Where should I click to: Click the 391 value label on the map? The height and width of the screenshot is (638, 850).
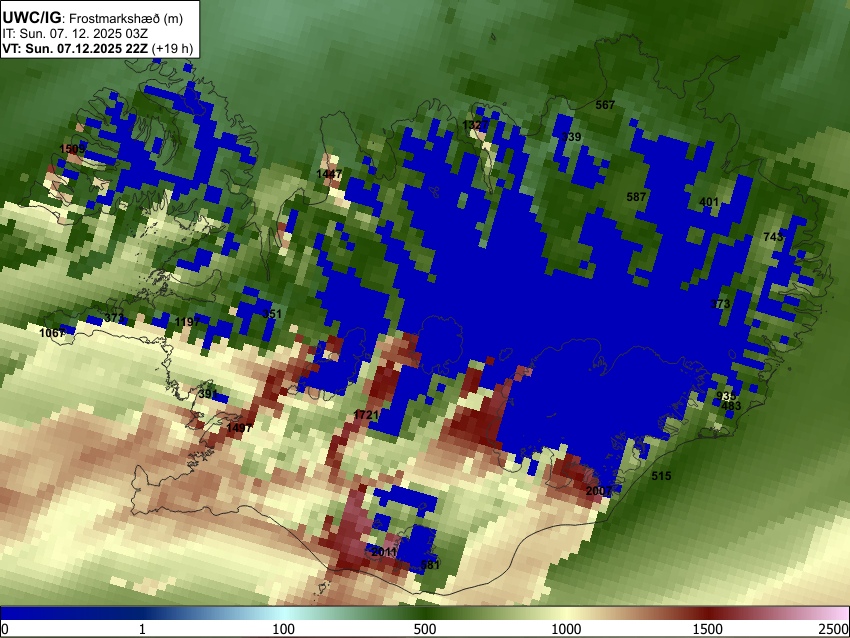(208, 394)
